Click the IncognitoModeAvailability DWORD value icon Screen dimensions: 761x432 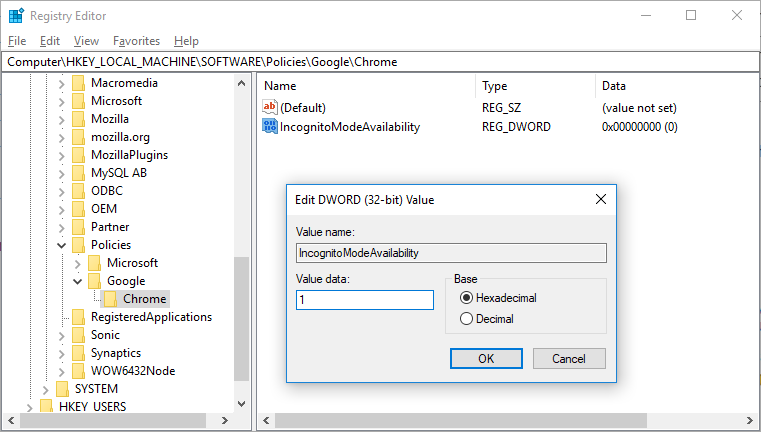click(x=270, y=127)
